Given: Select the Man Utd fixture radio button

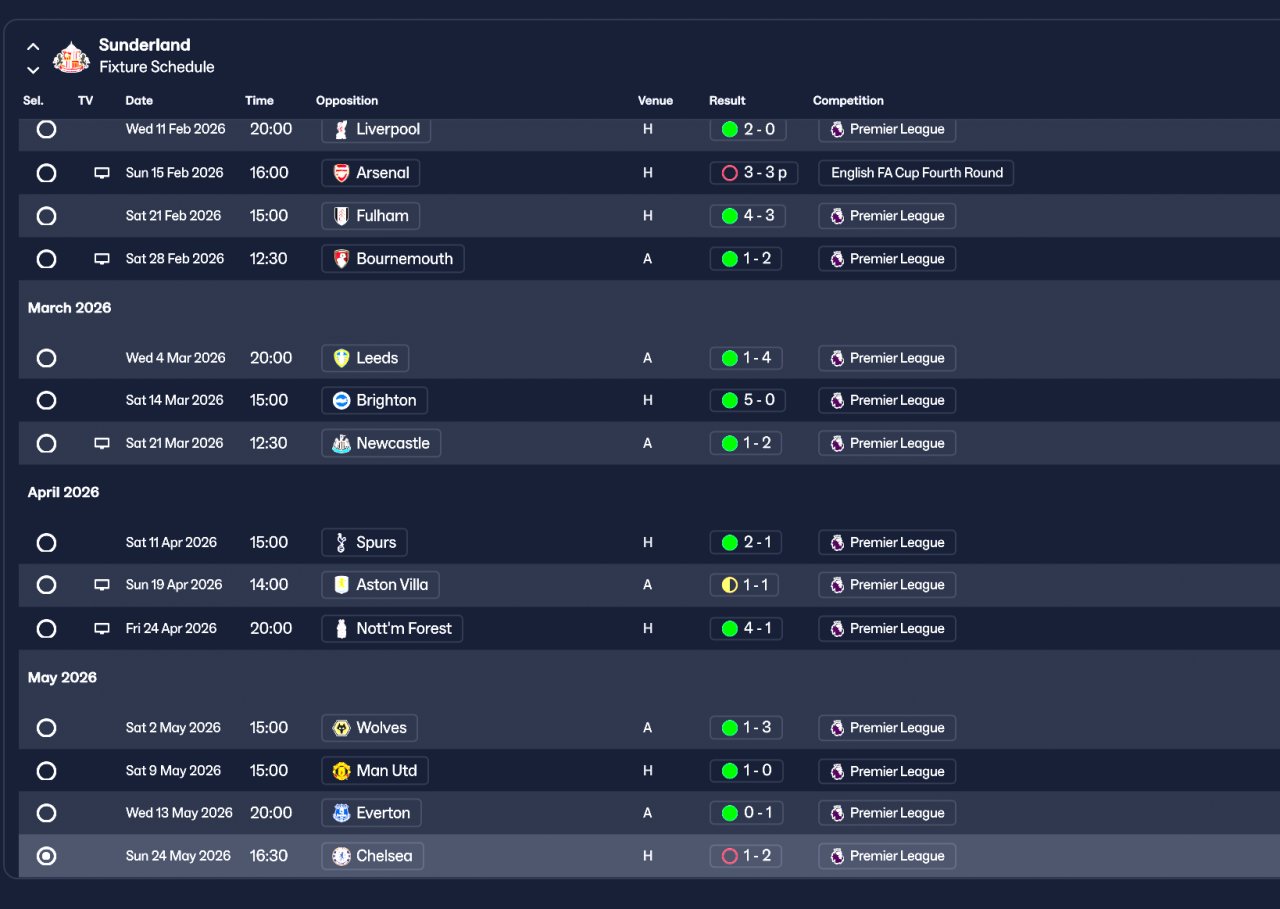Looking at the screenshot, I should [x=46, y=771].
